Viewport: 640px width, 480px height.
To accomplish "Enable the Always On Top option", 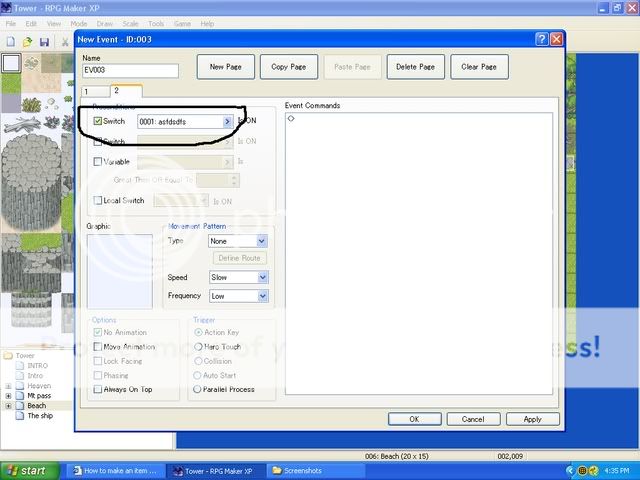I will pos(97,389).
